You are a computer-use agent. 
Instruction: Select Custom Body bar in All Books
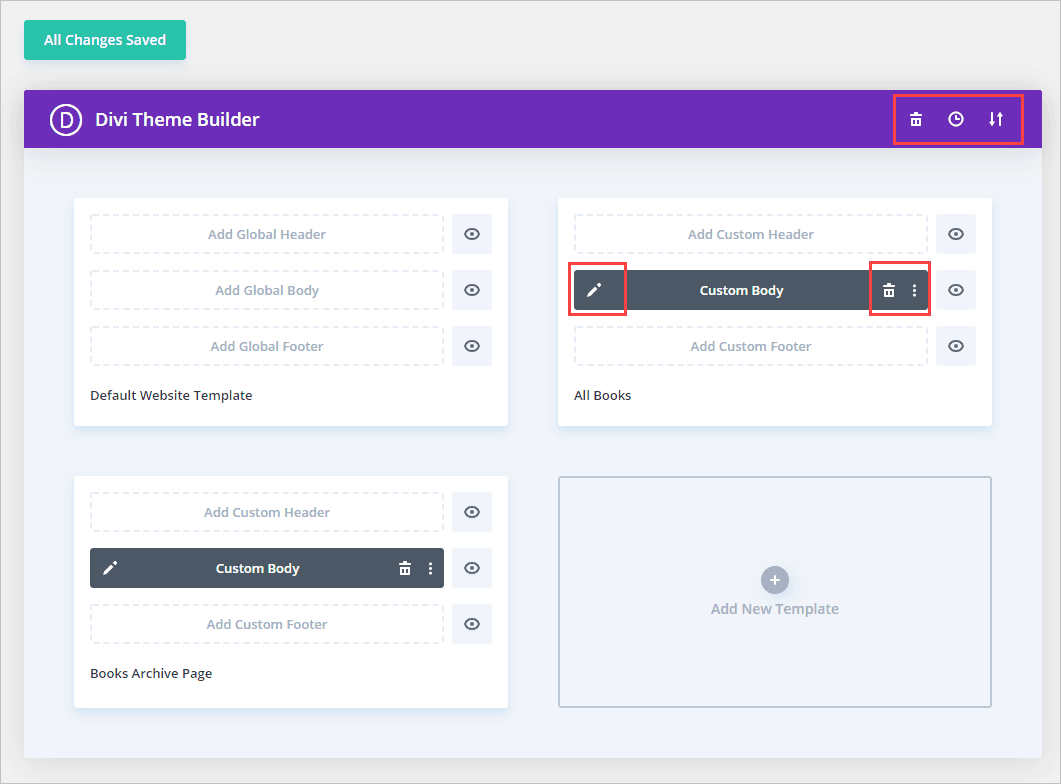tap(750, 290)
